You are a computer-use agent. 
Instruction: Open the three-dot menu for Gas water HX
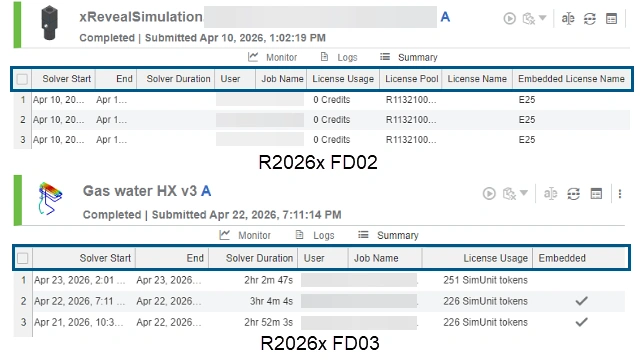(x=620, y=193)
